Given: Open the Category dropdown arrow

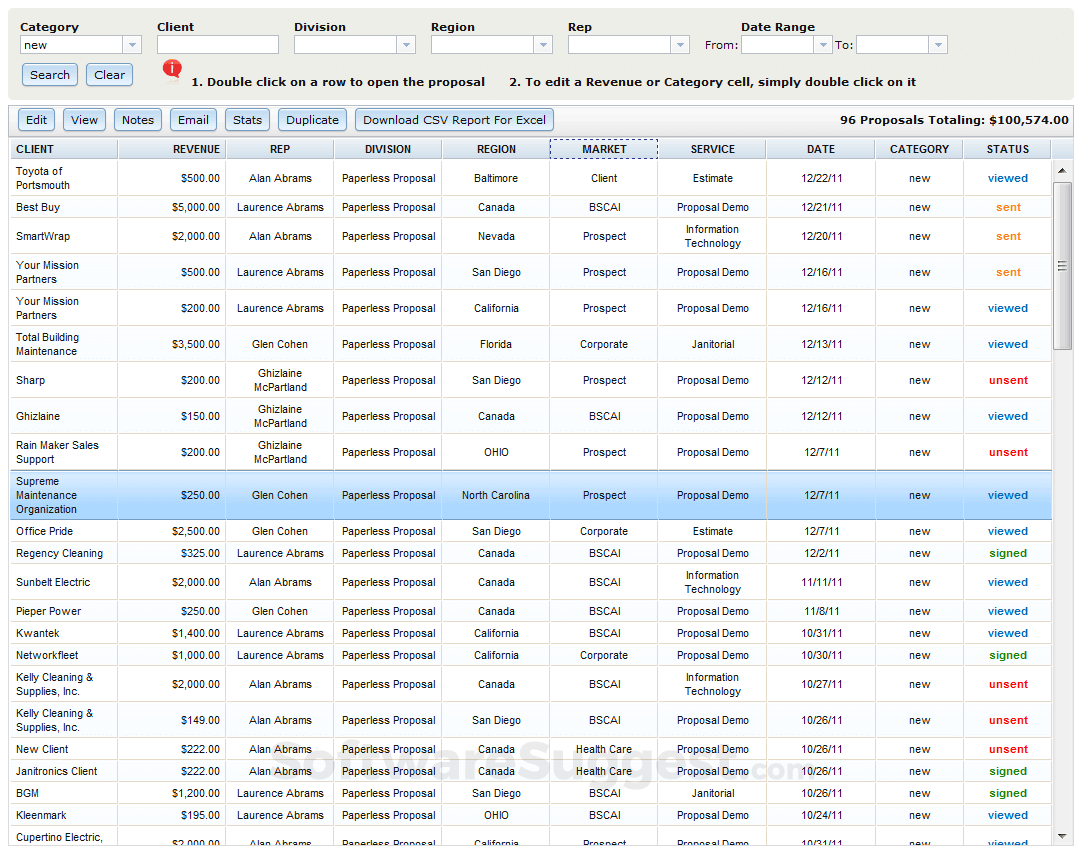Looking at the screenshot, I should coord(132,45).
